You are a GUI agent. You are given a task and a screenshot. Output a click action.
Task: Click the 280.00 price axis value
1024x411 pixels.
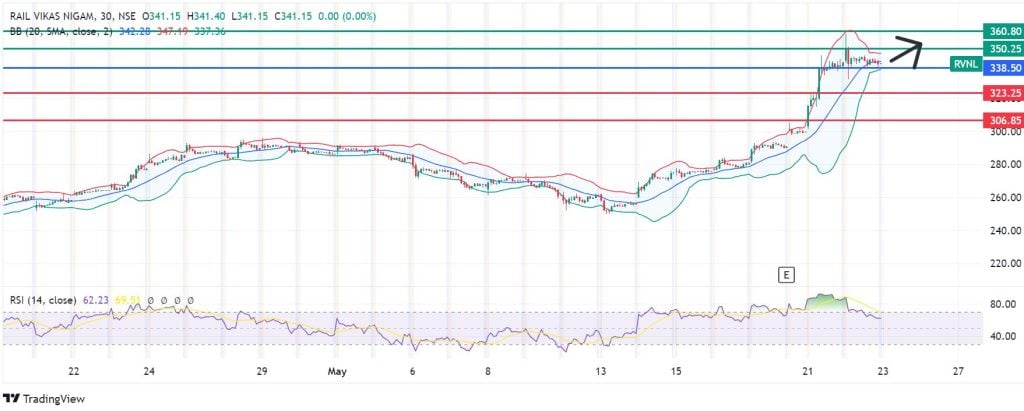point(1004,165)
